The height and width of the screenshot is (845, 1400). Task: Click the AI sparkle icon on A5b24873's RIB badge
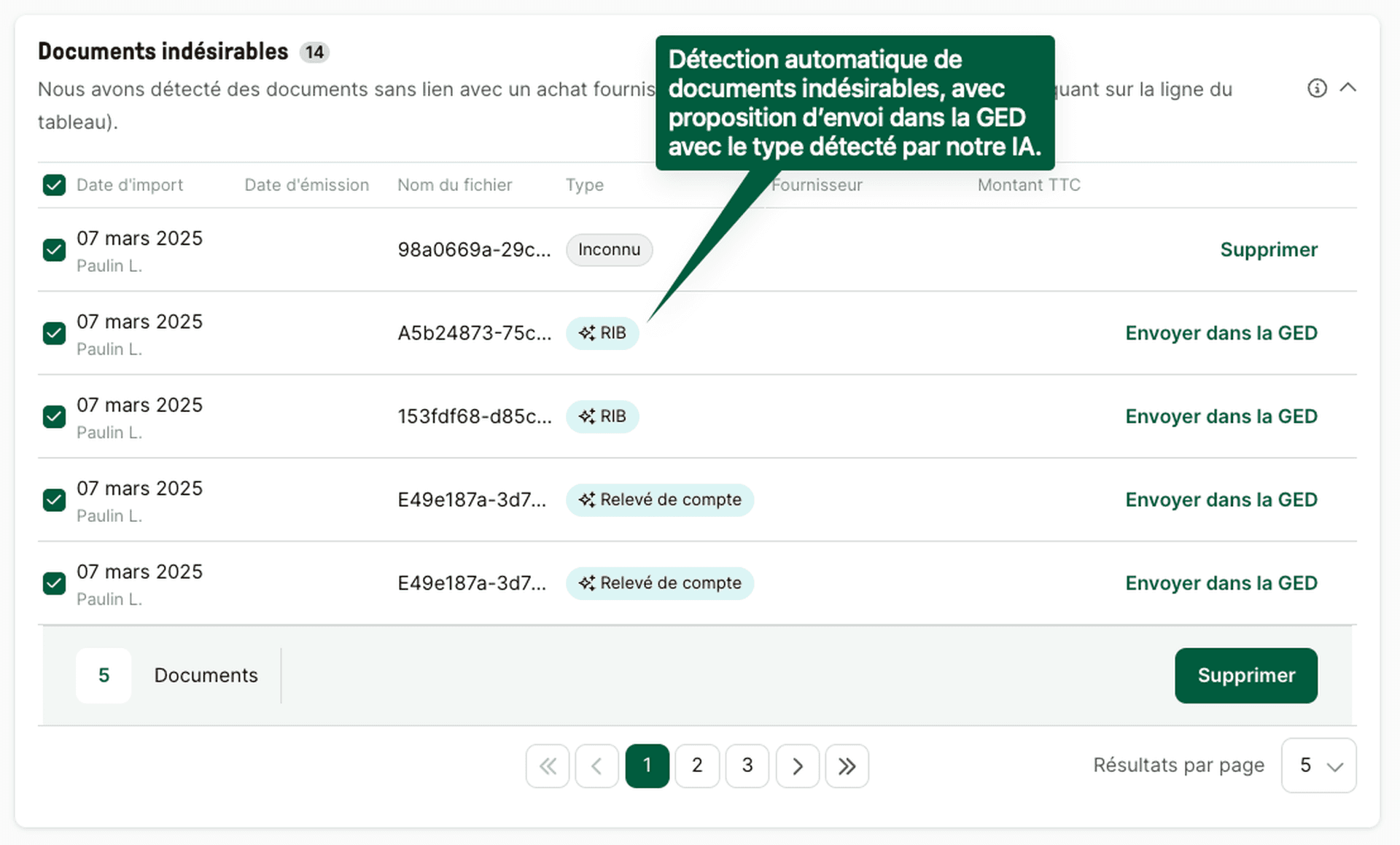586,332
